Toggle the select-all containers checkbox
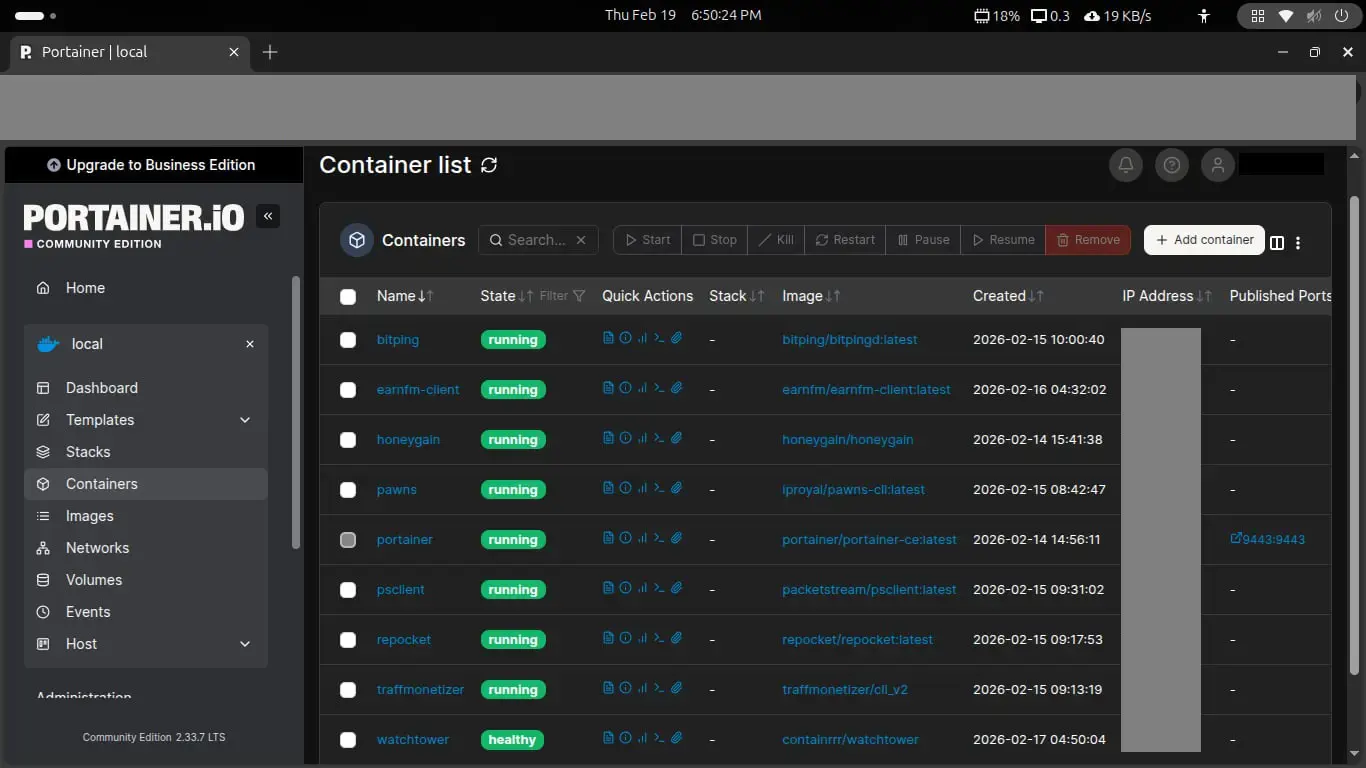Viewport: 1366px width, 768px height. coord(348,297)
